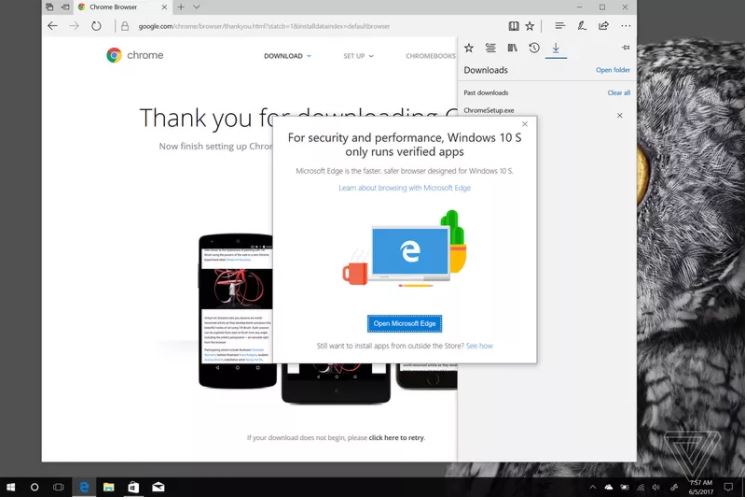Refresh the current page
Screen dimensions: 747x500
coord(96,26)
